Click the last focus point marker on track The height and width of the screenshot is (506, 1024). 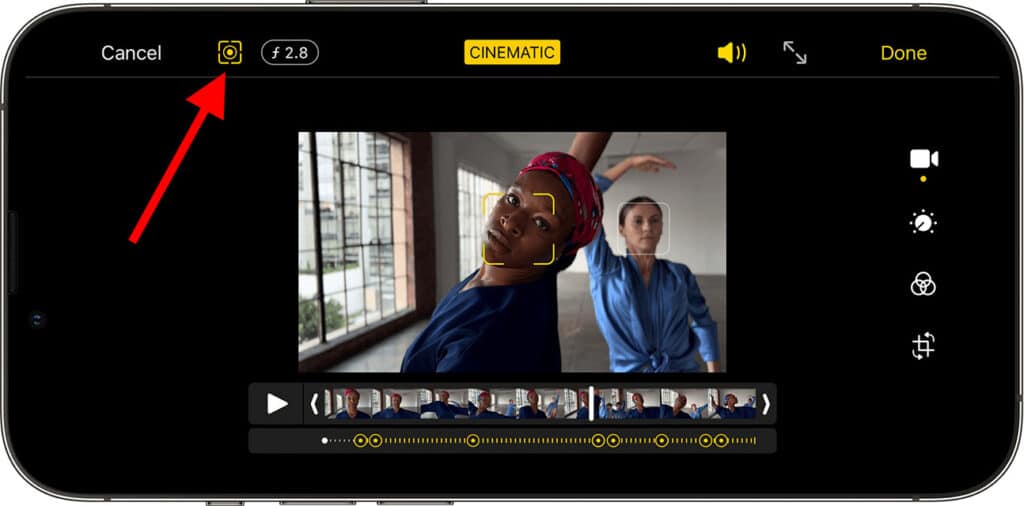pyautogui.click(x=721, y=440)
